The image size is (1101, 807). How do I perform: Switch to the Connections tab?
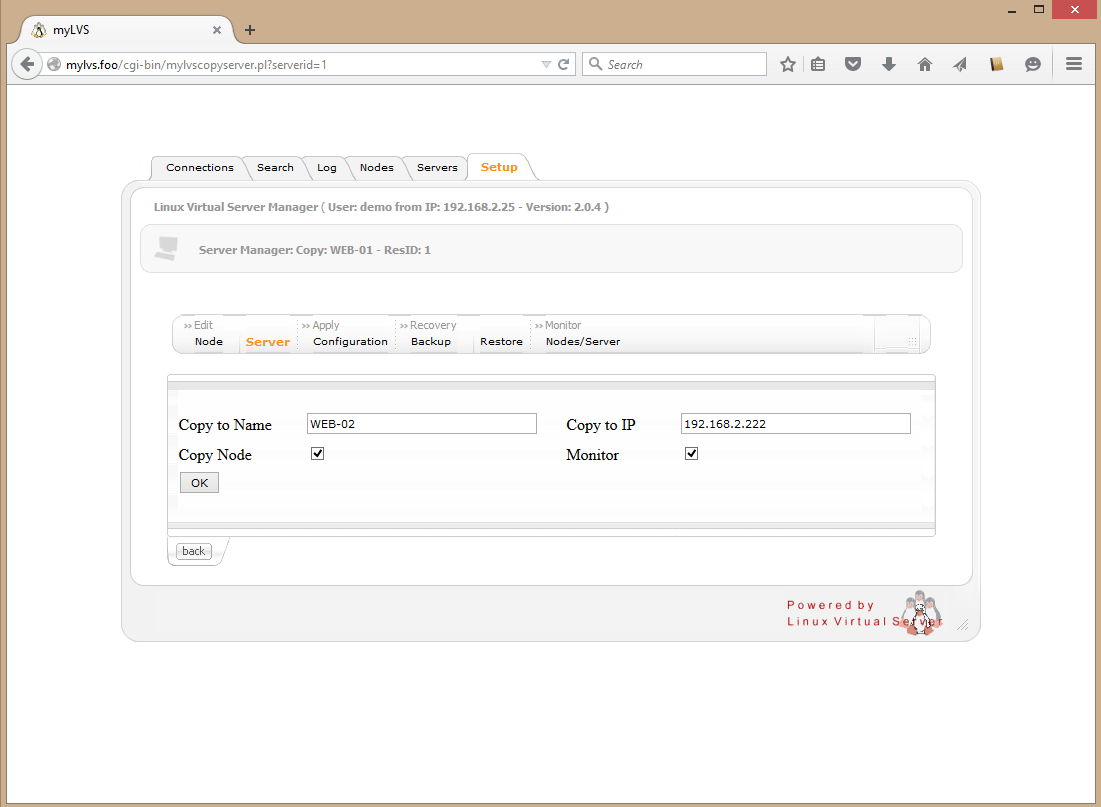(x=199, y=168)
